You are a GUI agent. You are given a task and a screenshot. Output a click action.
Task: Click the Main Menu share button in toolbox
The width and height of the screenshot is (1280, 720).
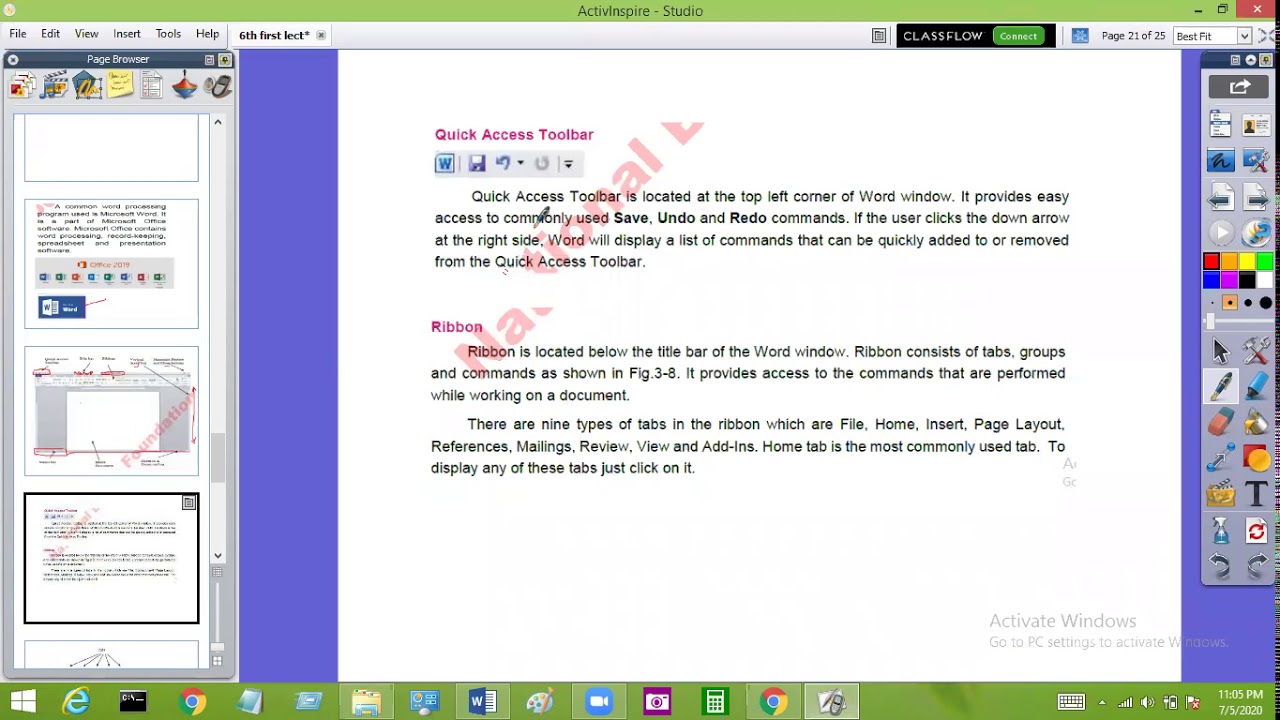tap(1239, 88)
